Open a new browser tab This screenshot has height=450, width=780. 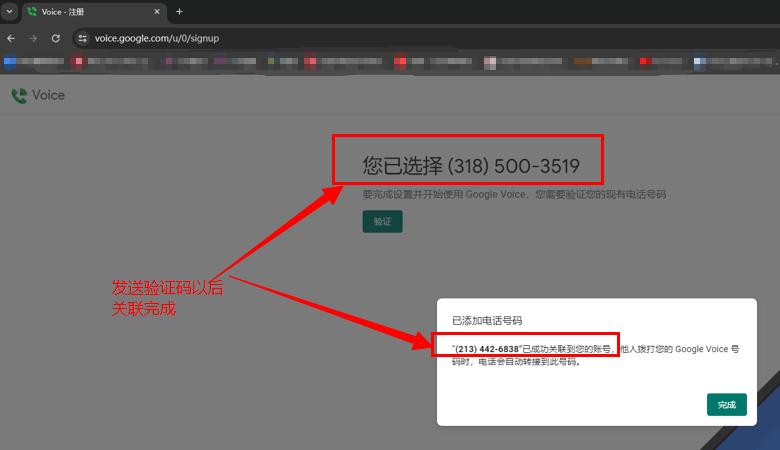coord(180,11)
